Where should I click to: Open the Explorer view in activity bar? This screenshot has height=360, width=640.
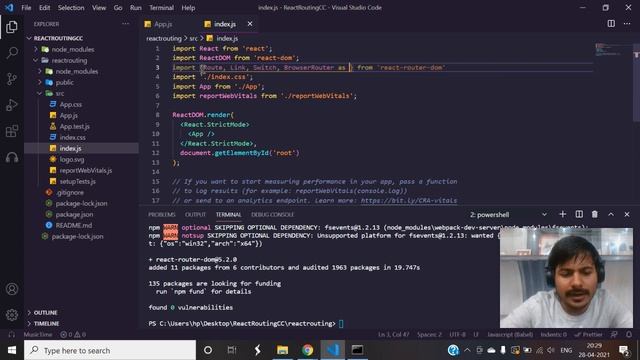12,27
